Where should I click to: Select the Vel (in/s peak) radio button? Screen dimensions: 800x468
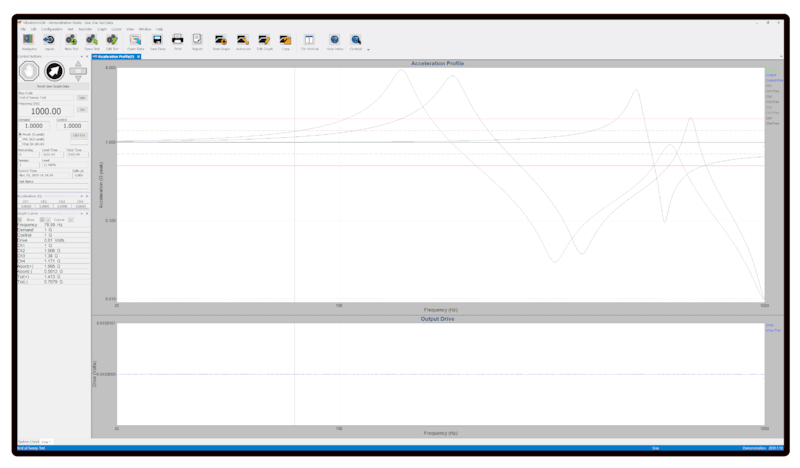pos(20,139)
